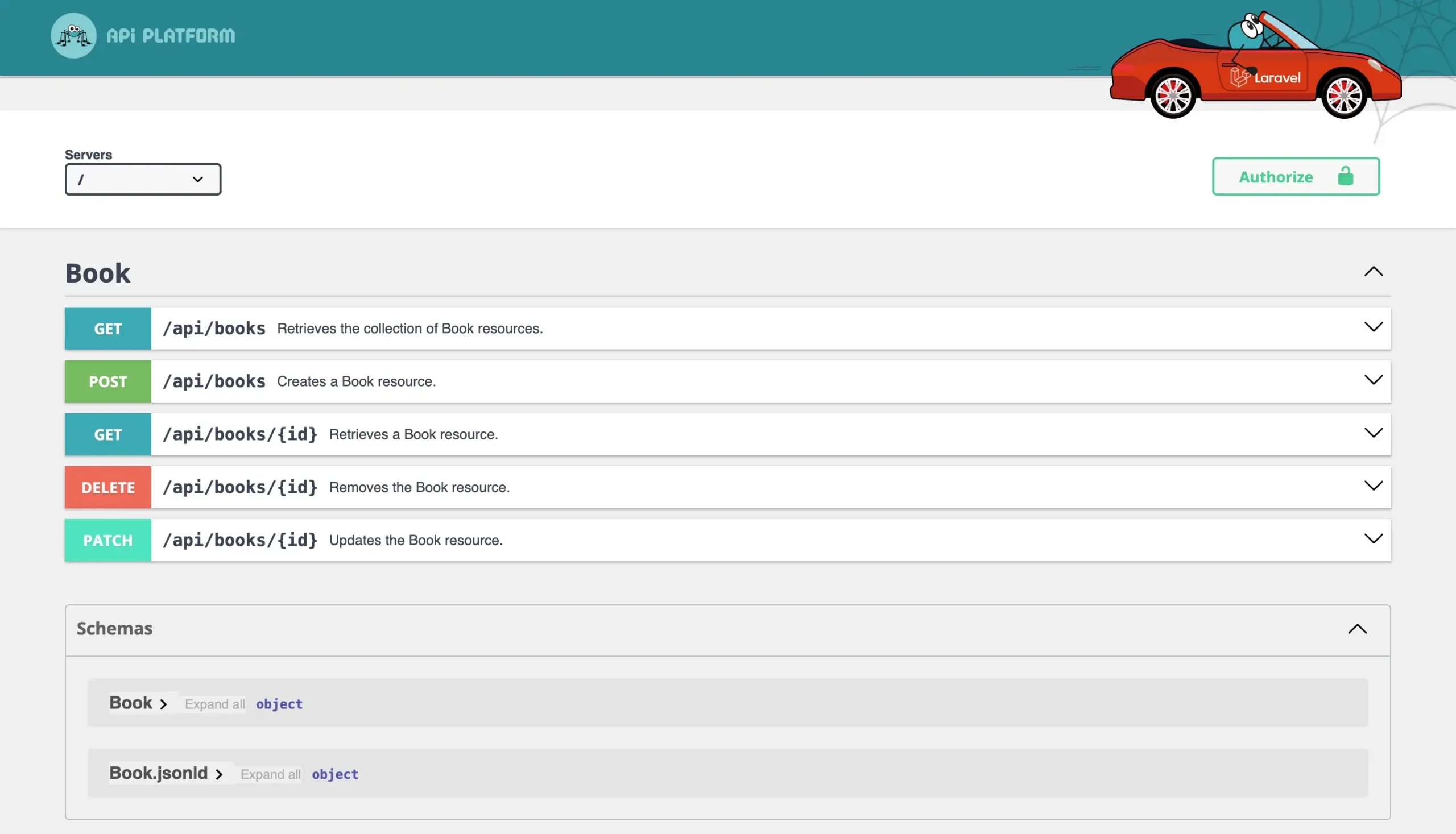Click the Book tag heading
This screenshot has height=834, width=1456.
click(98, 273)
